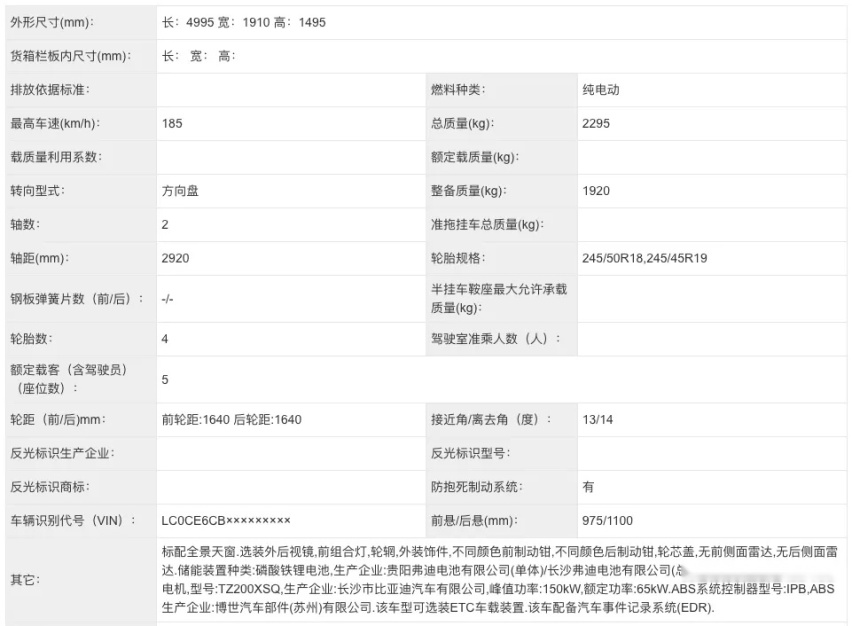Click the 反光标识型号 label
The width and height of the screenshot is (852, 626).
tap(470, 454)
